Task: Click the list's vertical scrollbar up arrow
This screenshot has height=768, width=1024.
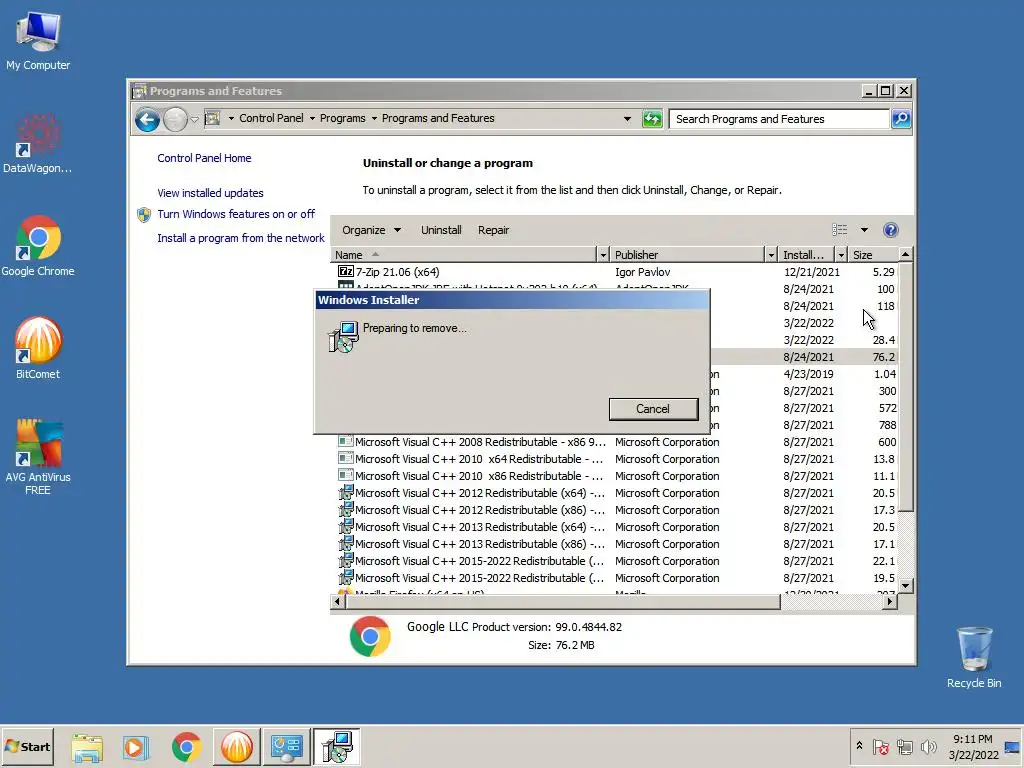Action: point(905,254)
